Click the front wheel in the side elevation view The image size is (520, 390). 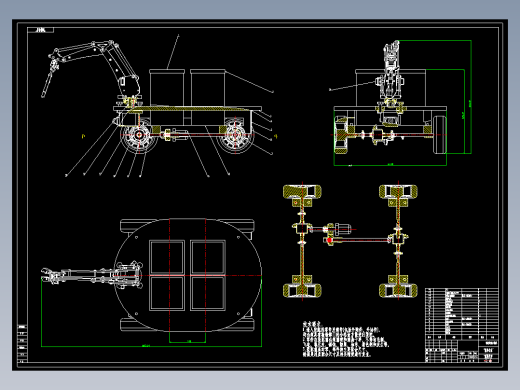(x=139, y=135)
